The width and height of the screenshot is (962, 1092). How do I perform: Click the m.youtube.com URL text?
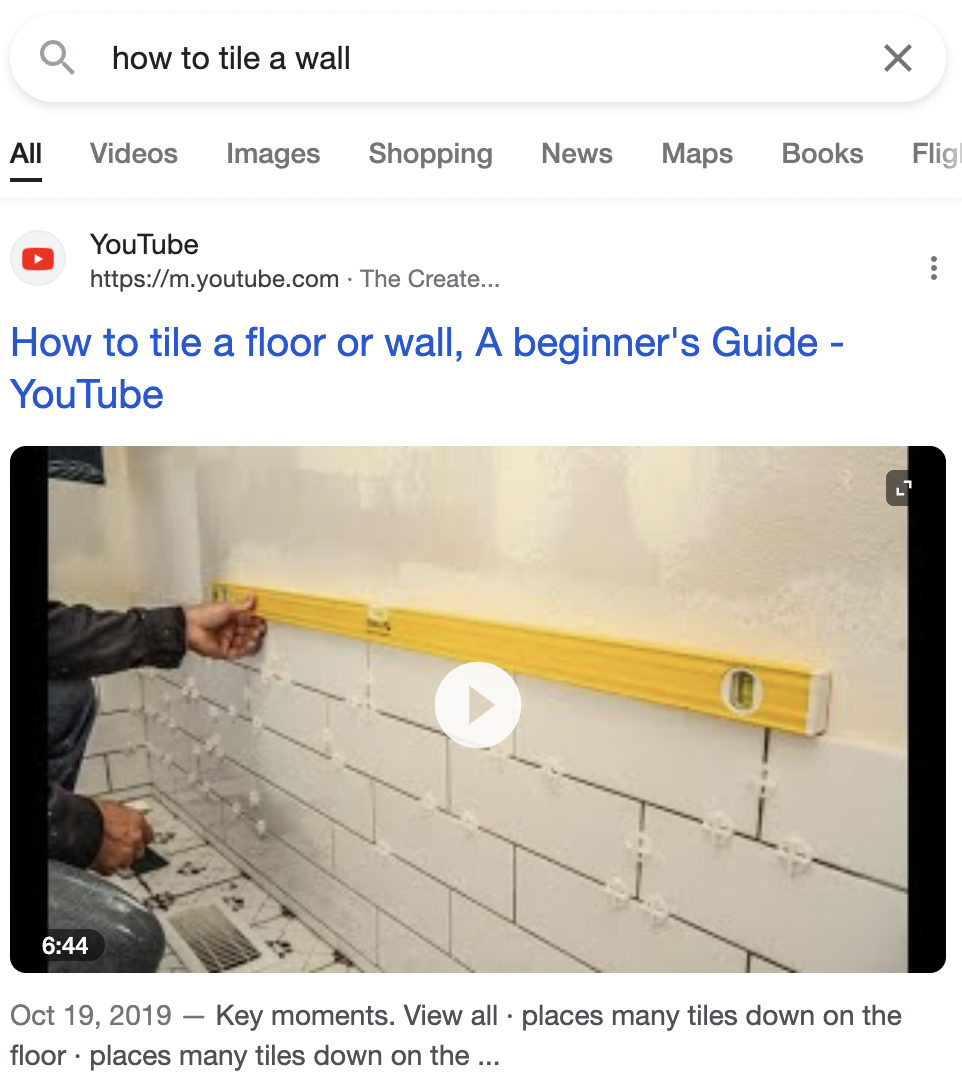click(215, 279)
